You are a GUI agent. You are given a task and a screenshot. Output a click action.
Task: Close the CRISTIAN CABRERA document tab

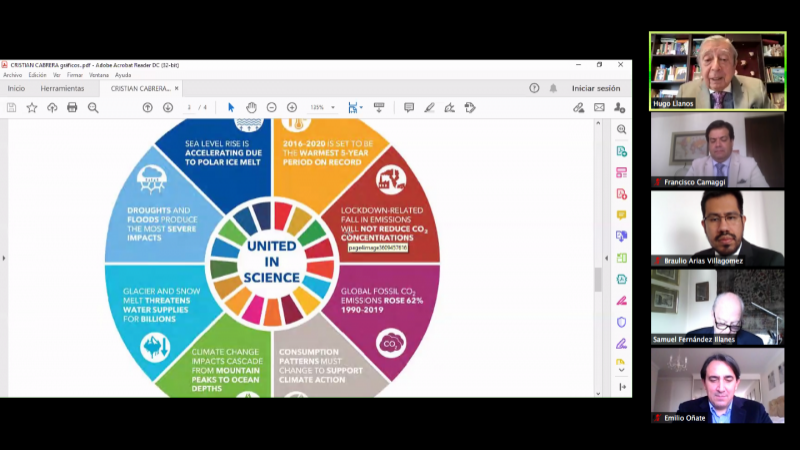(x=177, y=88)
